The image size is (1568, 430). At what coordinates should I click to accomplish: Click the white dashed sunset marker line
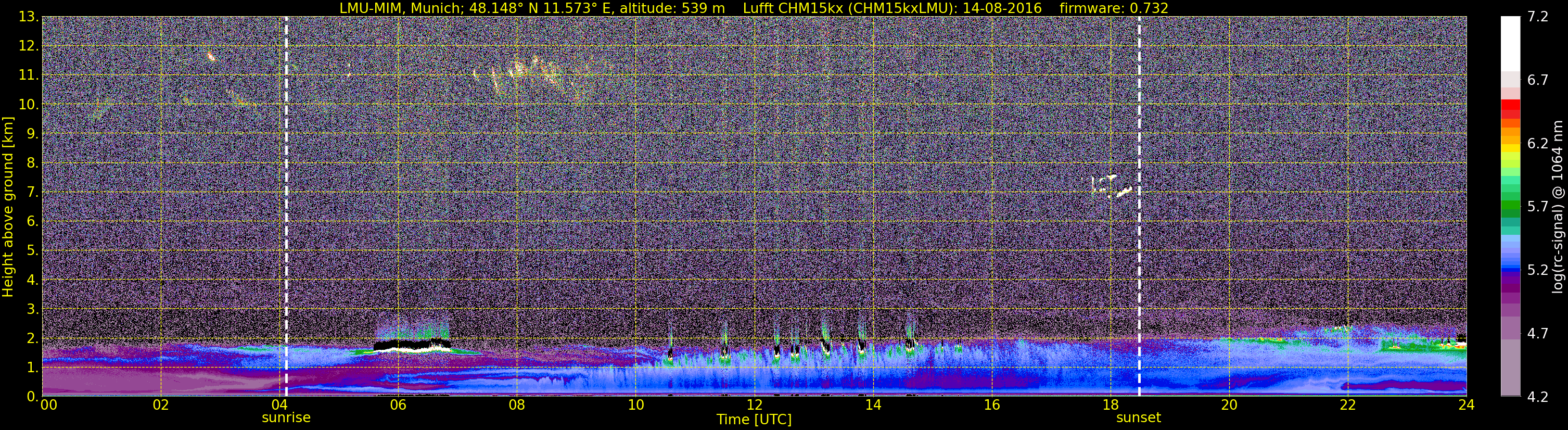coord(1139,207)
